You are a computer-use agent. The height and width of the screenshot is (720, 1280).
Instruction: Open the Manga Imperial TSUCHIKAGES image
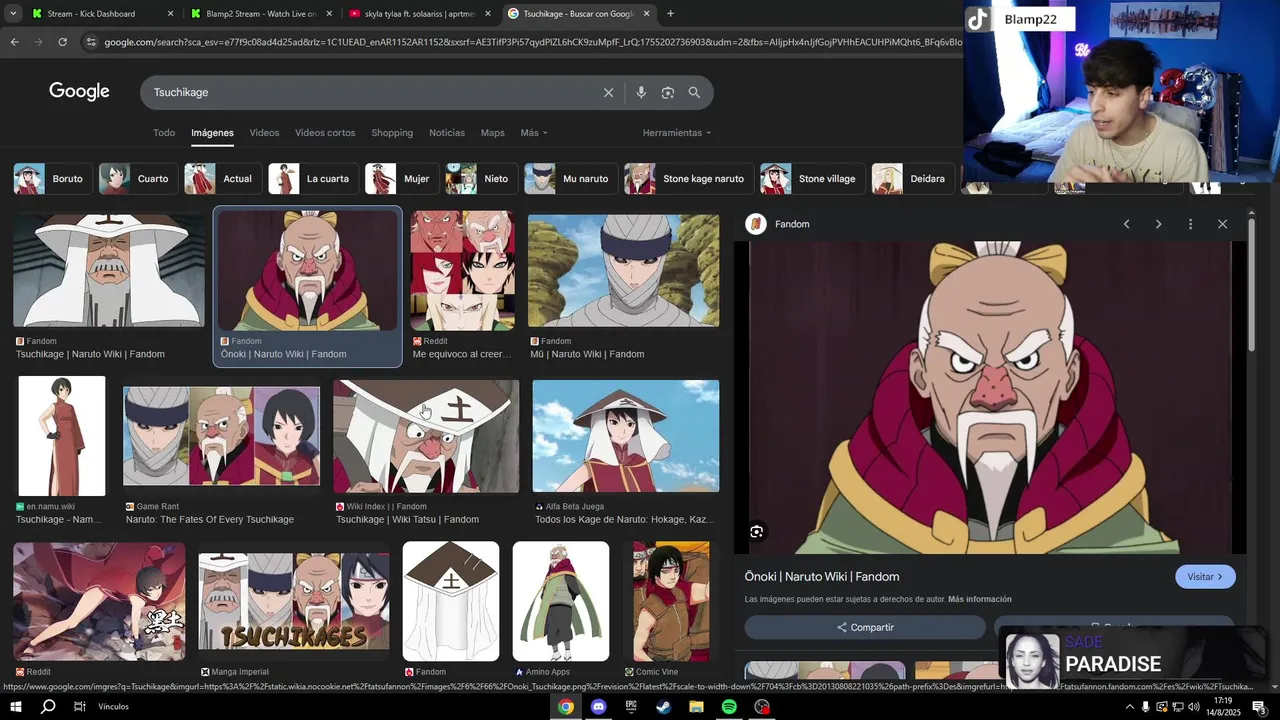pos(293,601)
